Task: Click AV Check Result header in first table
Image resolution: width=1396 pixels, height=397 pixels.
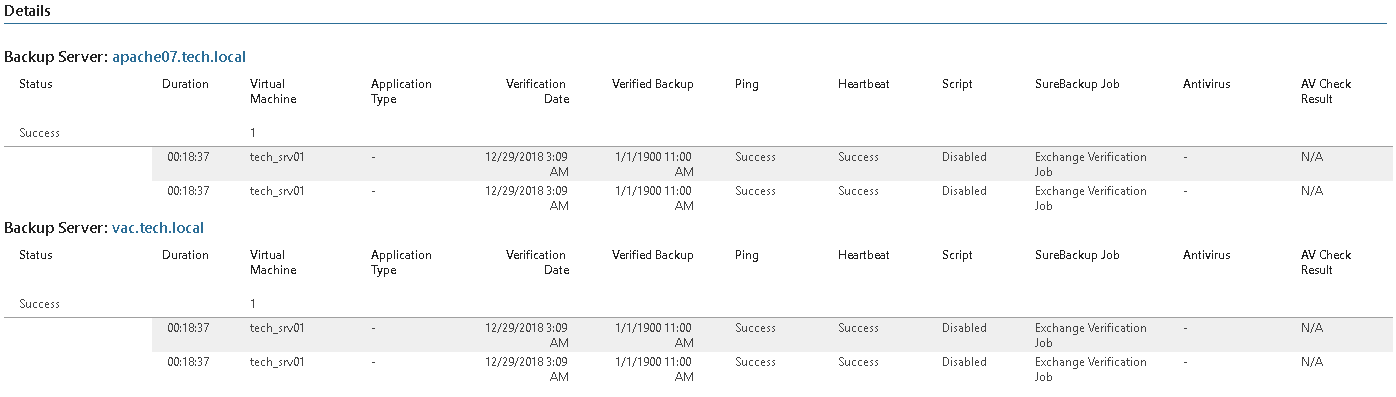Action: [1326, 92]
